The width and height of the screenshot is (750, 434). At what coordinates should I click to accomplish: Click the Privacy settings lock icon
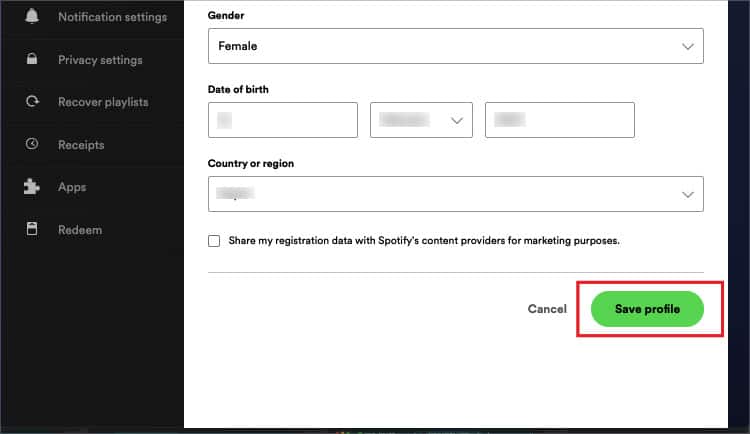[32, 59]
